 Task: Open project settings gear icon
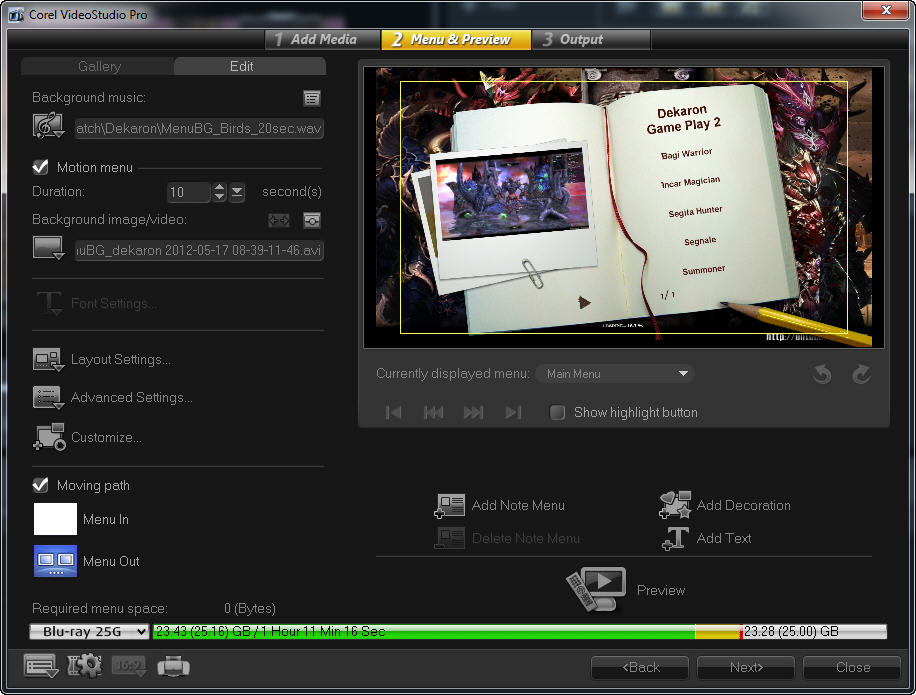84,666
